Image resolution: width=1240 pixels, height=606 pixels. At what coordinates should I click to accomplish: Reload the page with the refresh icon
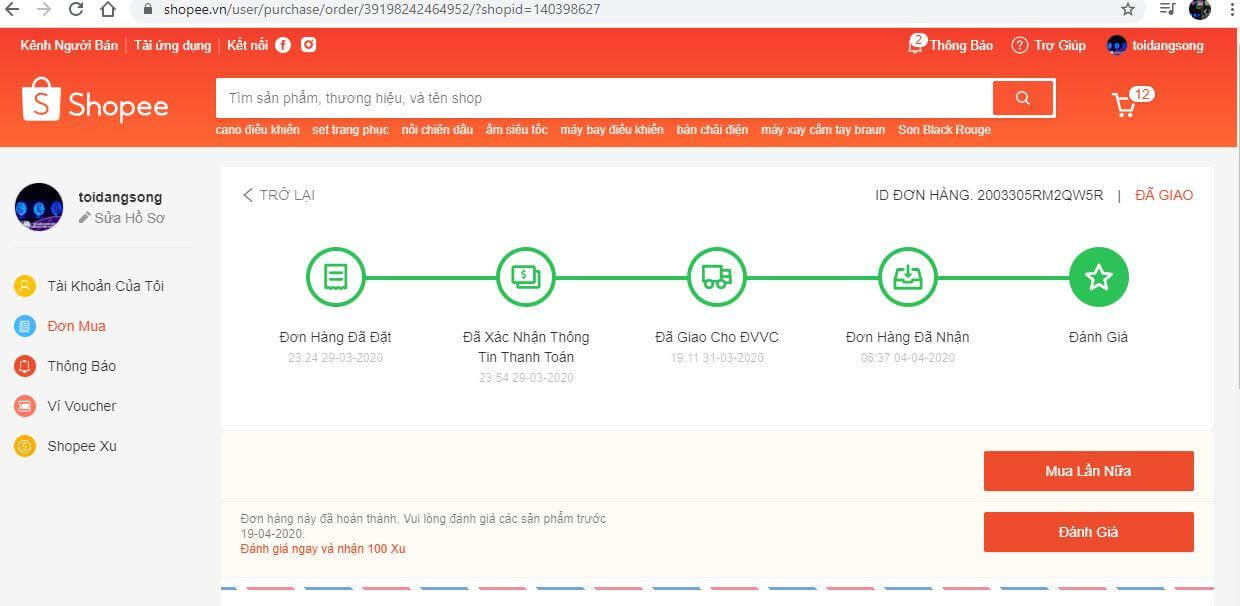pyautogui.click(x=76, y=9)
